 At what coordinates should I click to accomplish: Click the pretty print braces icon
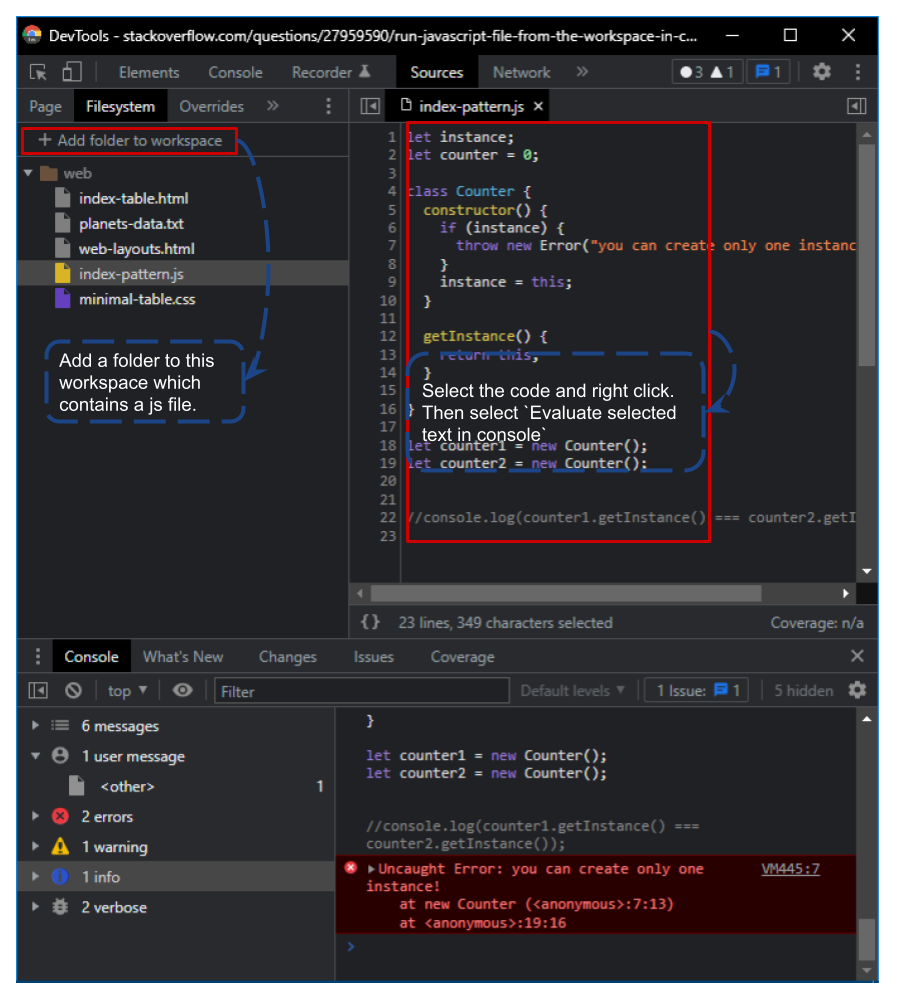coord(370,622)
